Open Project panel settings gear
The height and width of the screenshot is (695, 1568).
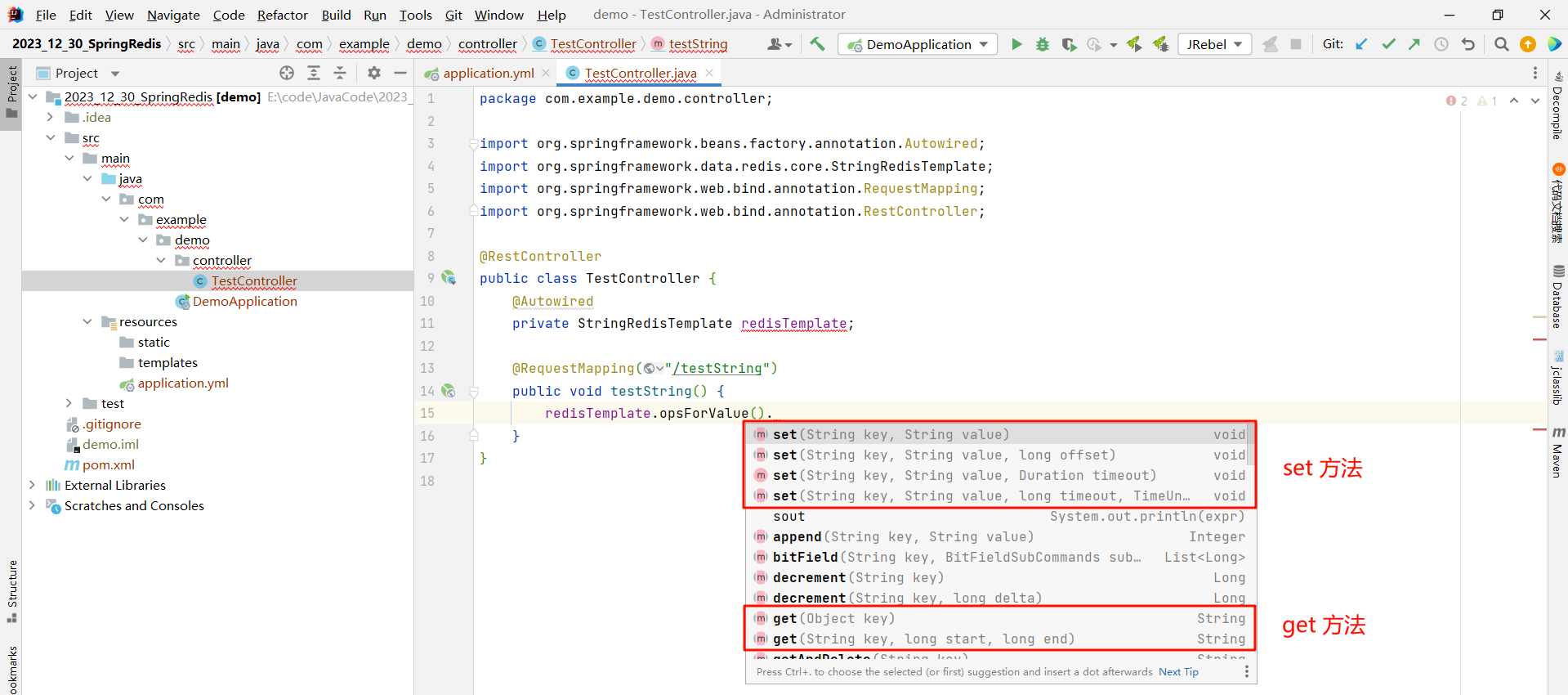click(x=374, y=73)
